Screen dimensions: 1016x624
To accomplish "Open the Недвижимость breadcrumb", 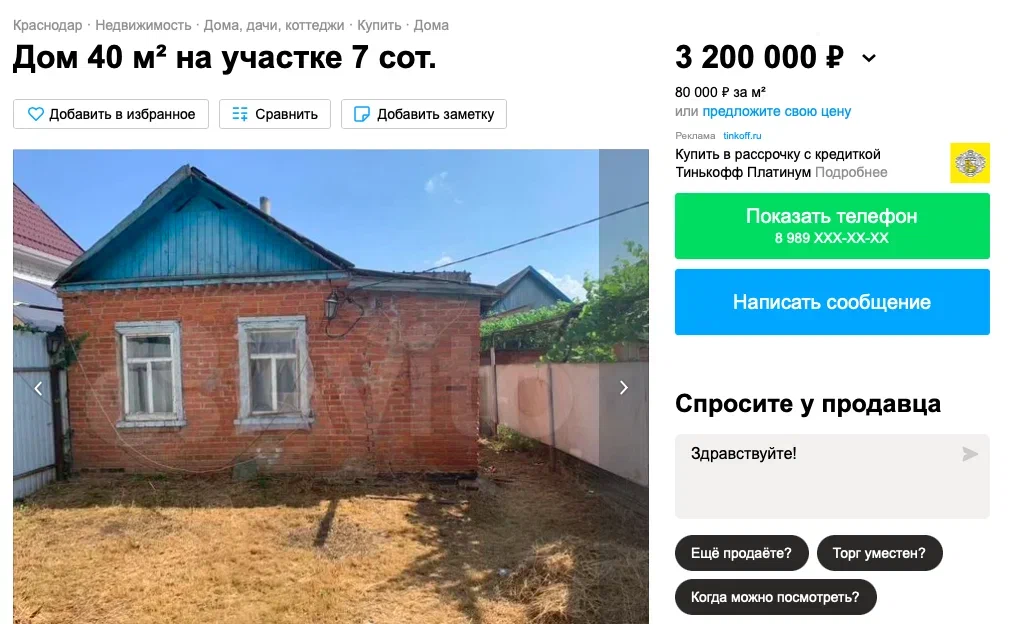I will click(143, 25).
